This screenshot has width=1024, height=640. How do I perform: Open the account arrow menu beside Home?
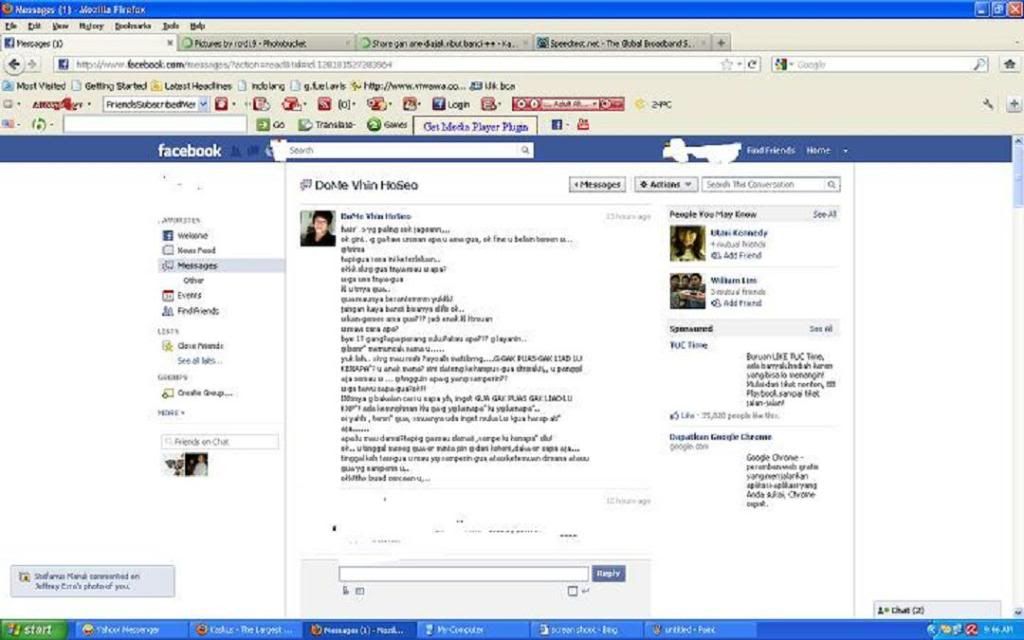(x=845, y=151)
